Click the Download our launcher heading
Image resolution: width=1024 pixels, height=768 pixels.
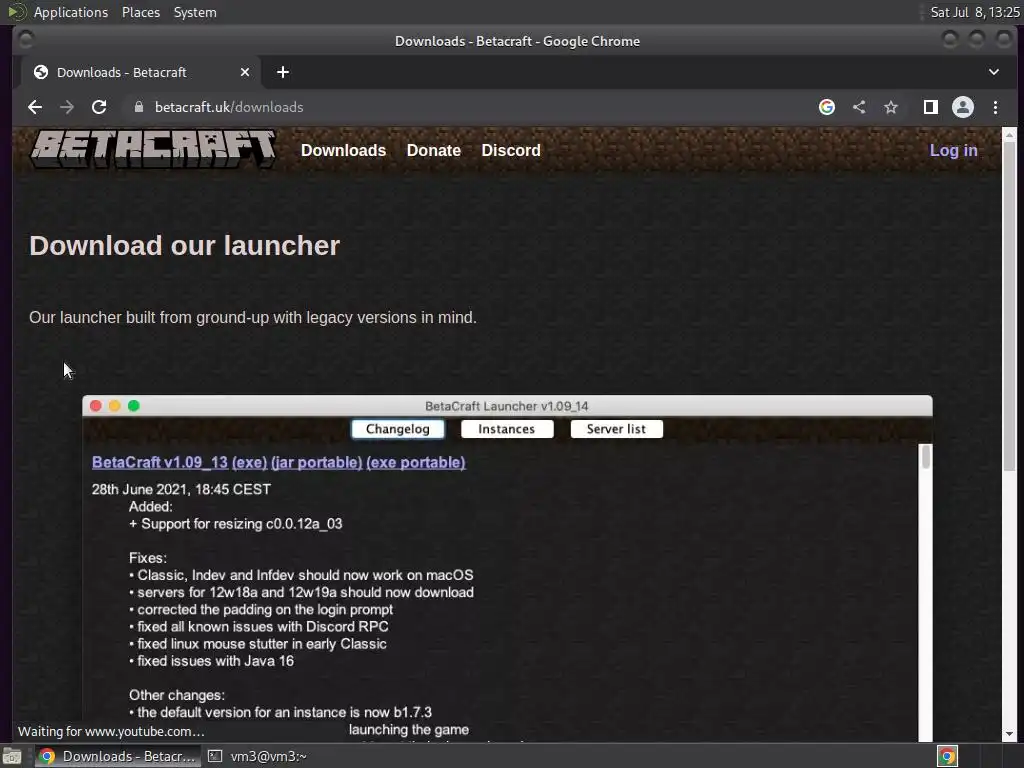coord(185,246)
